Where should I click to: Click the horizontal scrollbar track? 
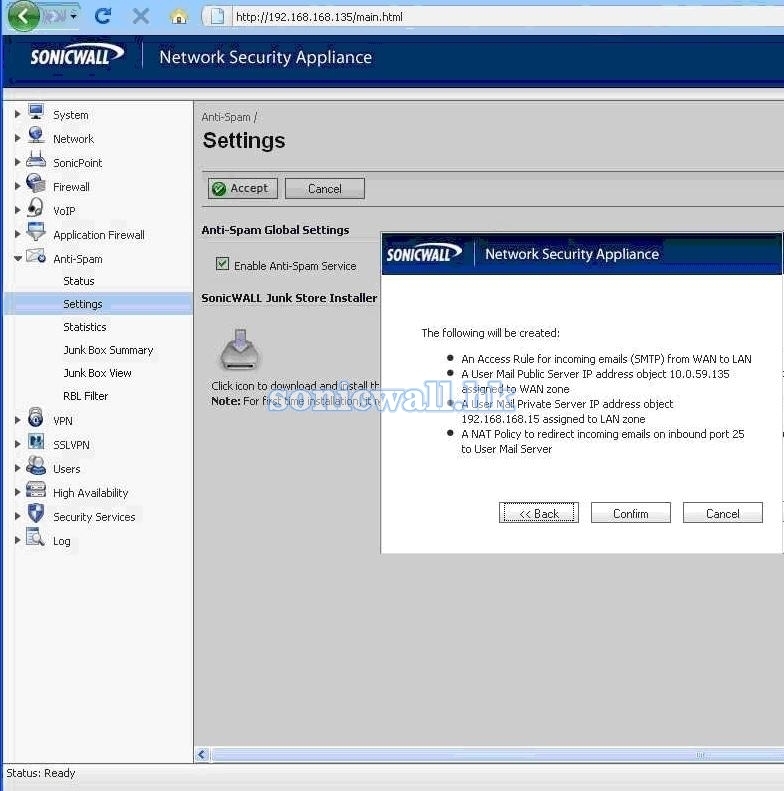click(496, 755)
